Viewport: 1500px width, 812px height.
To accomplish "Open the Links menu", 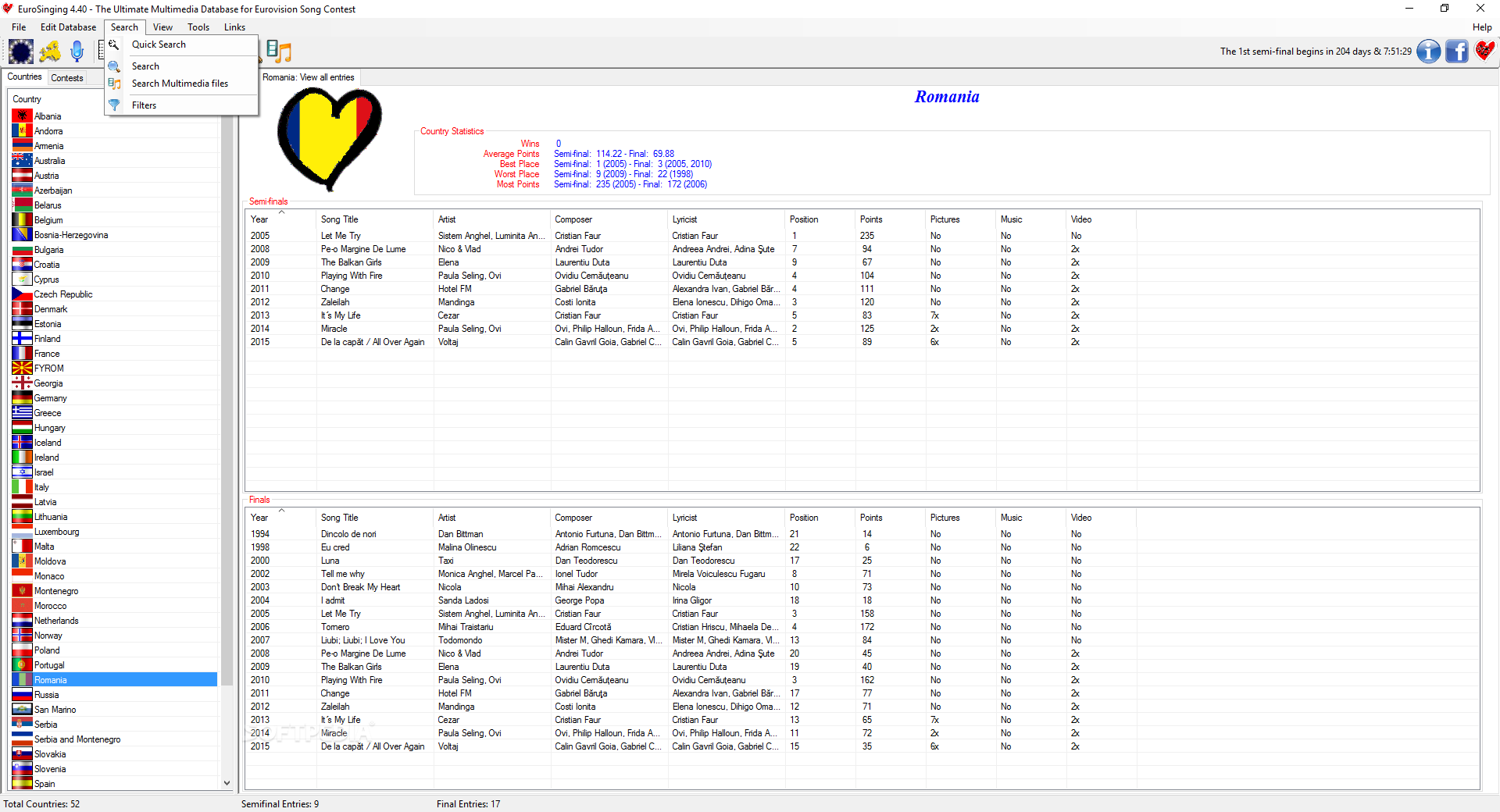I will click(x=234, y=27).
